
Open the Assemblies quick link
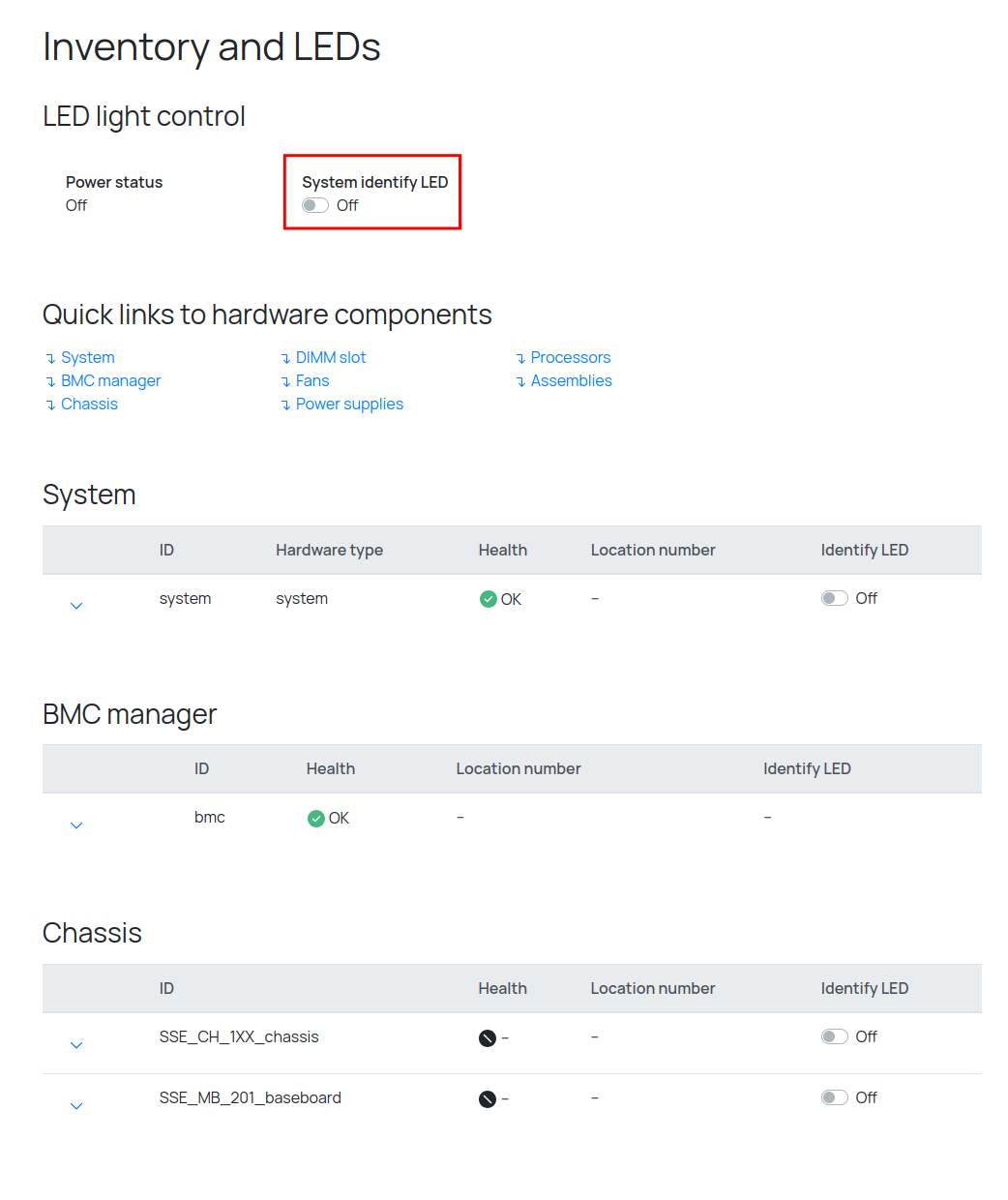(571, 381)
